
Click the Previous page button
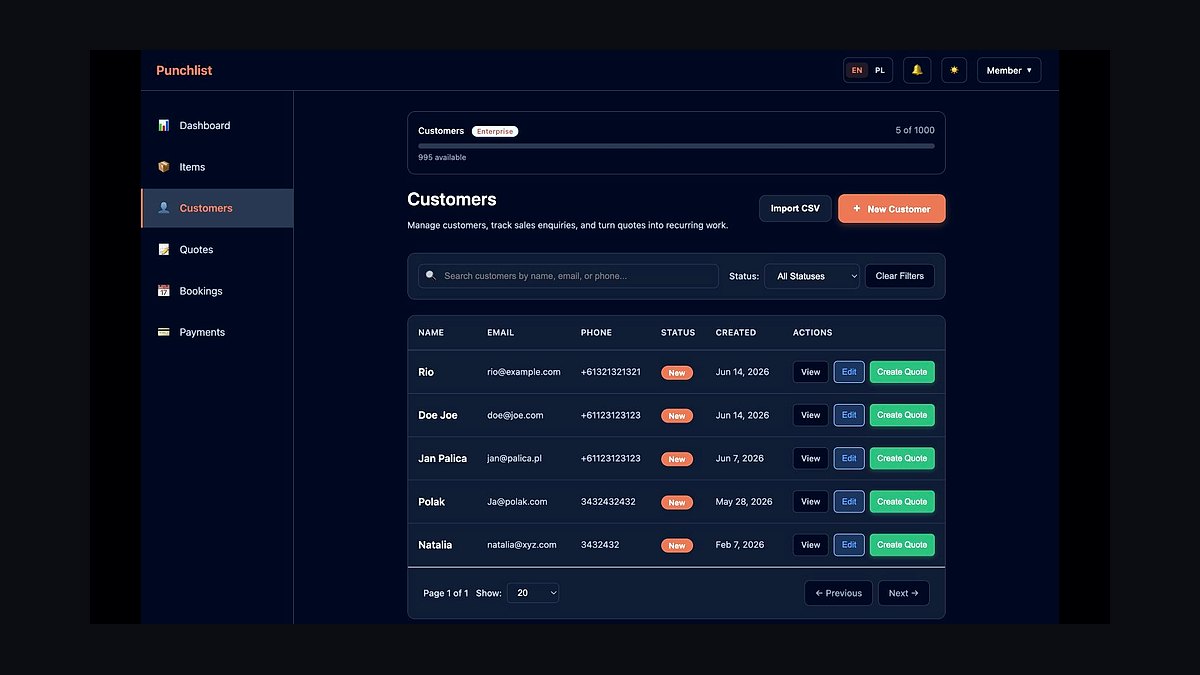coord(839,593)
